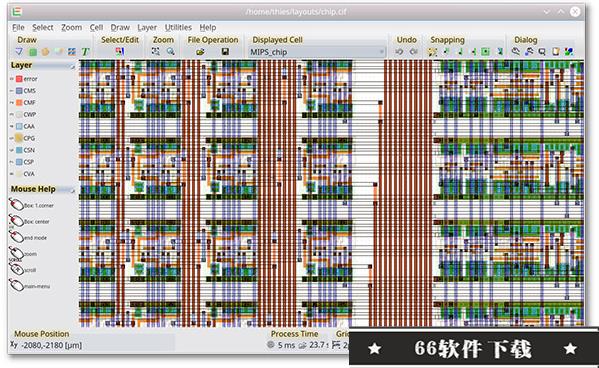Screen dimensions: 599x368
Task: Toggle visibility marker of error layer
Action: pyautogui.click(x=12, y=79)
